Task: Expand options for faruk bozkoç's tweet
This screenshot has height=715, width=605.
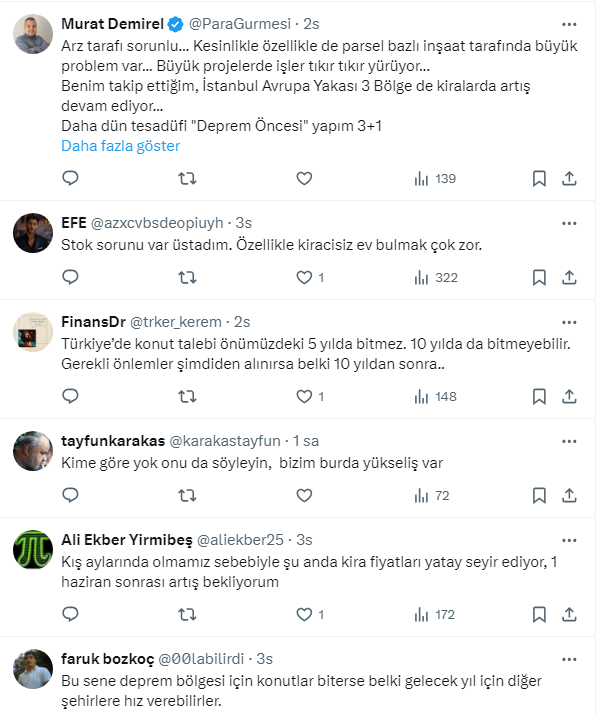Action: coord(569,659)
